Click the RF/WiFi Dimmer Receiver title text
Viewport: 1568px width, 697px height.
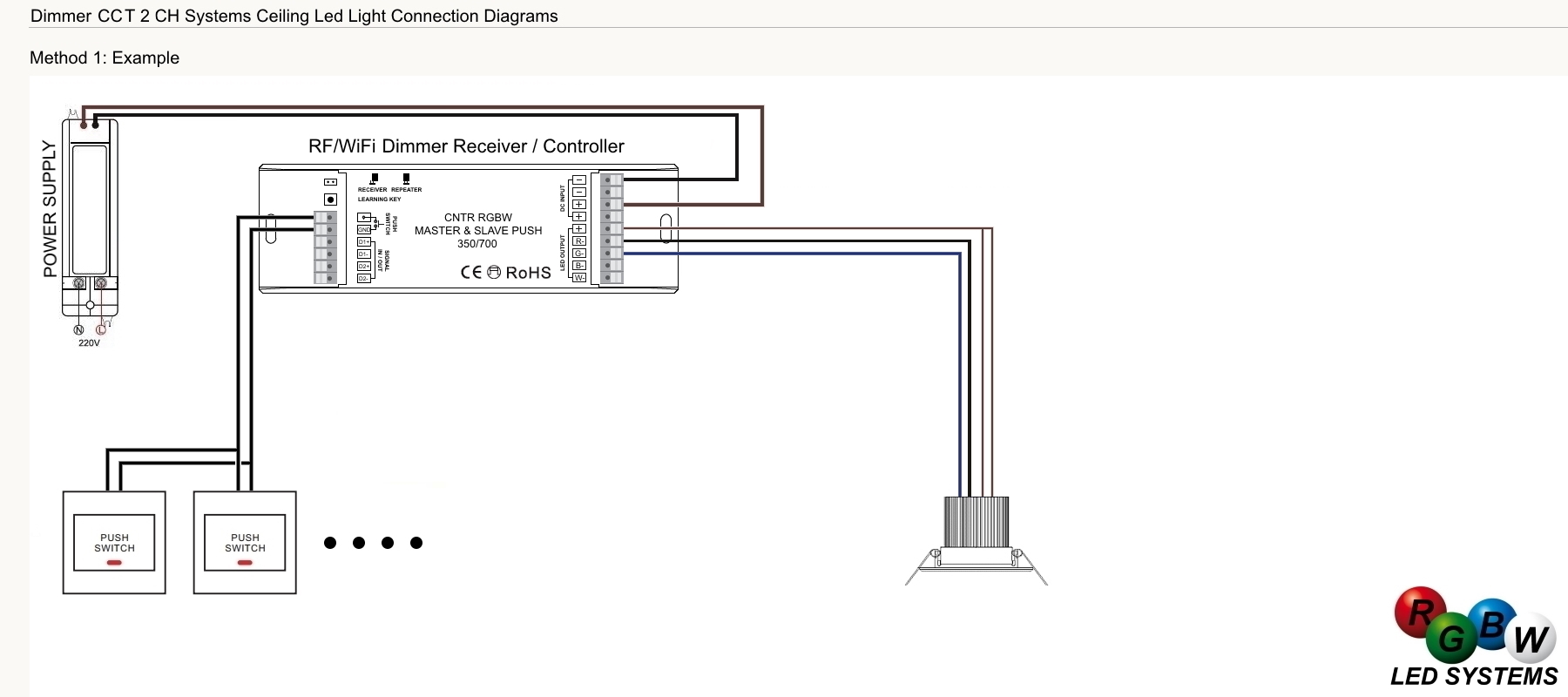[466, 146]
